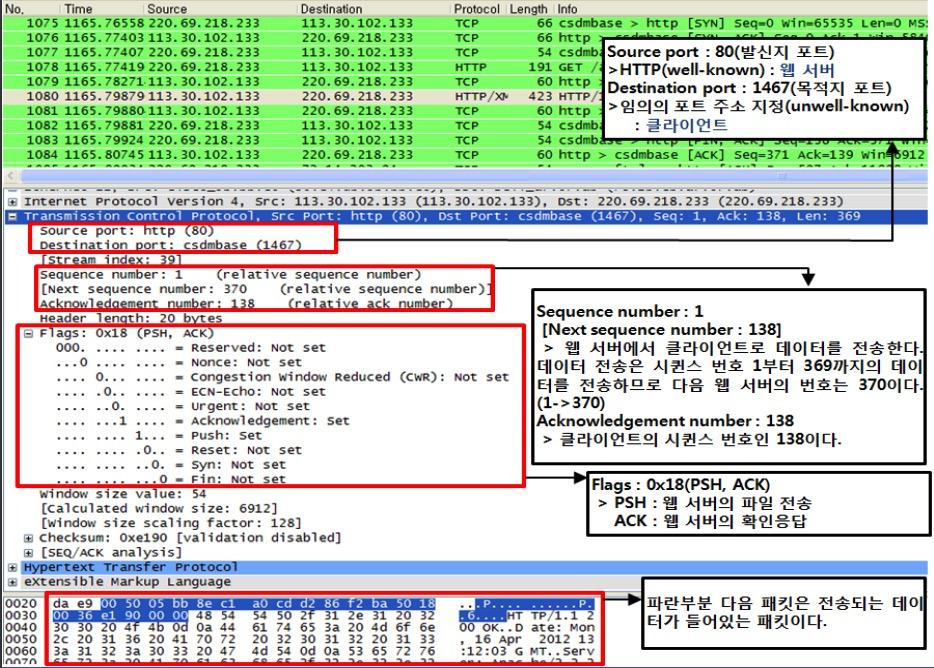The height and width of the screenshot is (668, 934).
Task: Select the ECN-Echo: Not set line
Action: tap(191, 392)
